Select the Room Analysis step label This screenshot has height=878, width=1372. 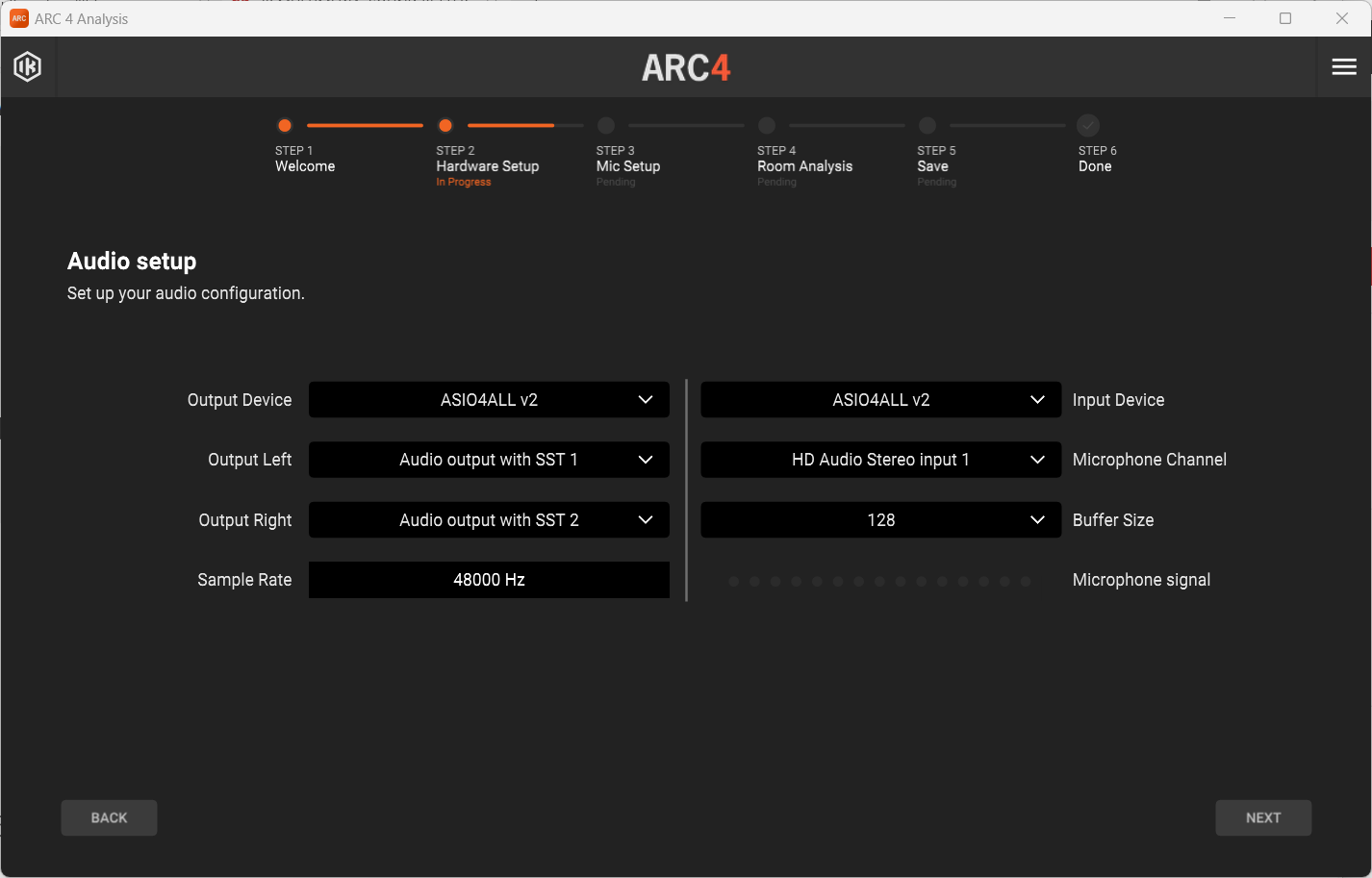tap(805, 166)
